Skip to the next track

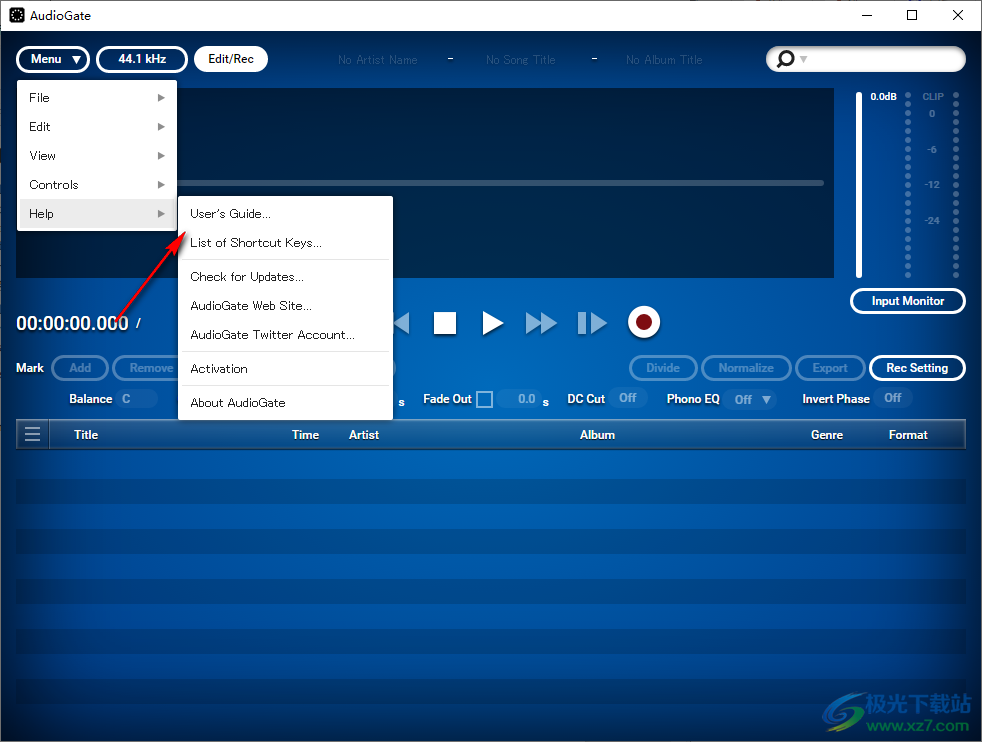point(592,323)
